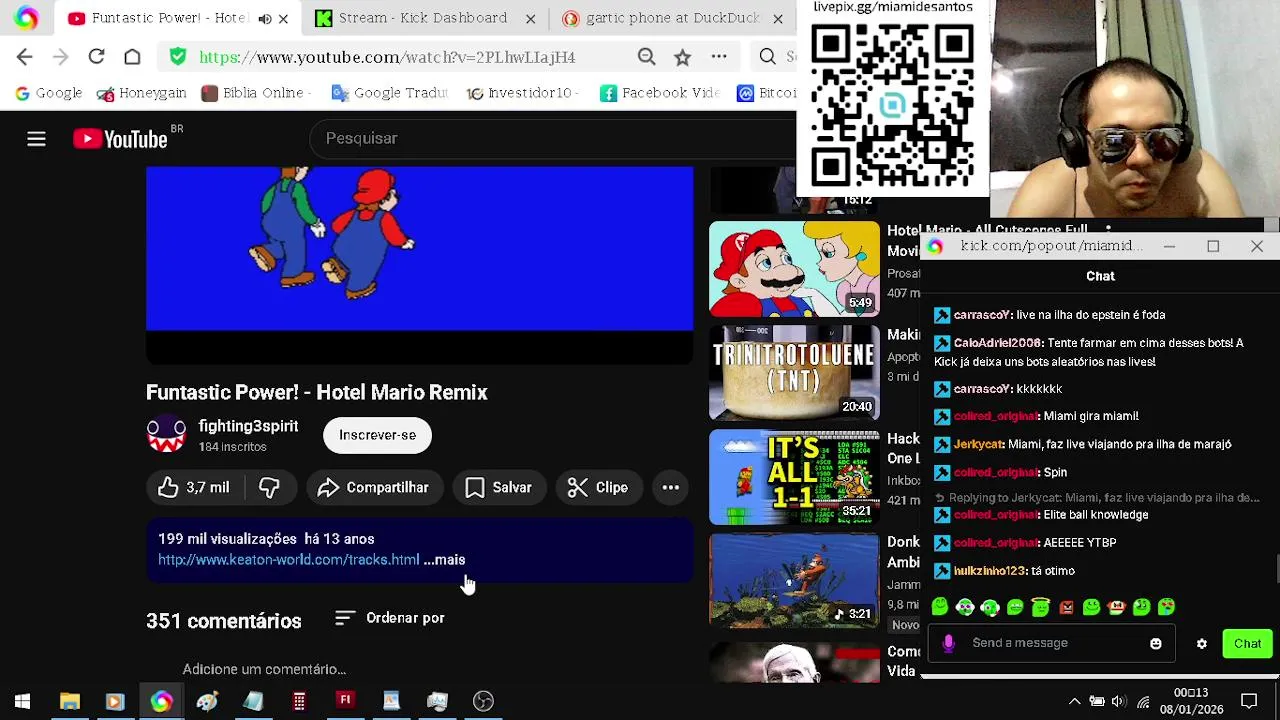Open the YouTube hamburger guide menu
Viewport: 1280px width, 720px height.
[x=36, y=139]
